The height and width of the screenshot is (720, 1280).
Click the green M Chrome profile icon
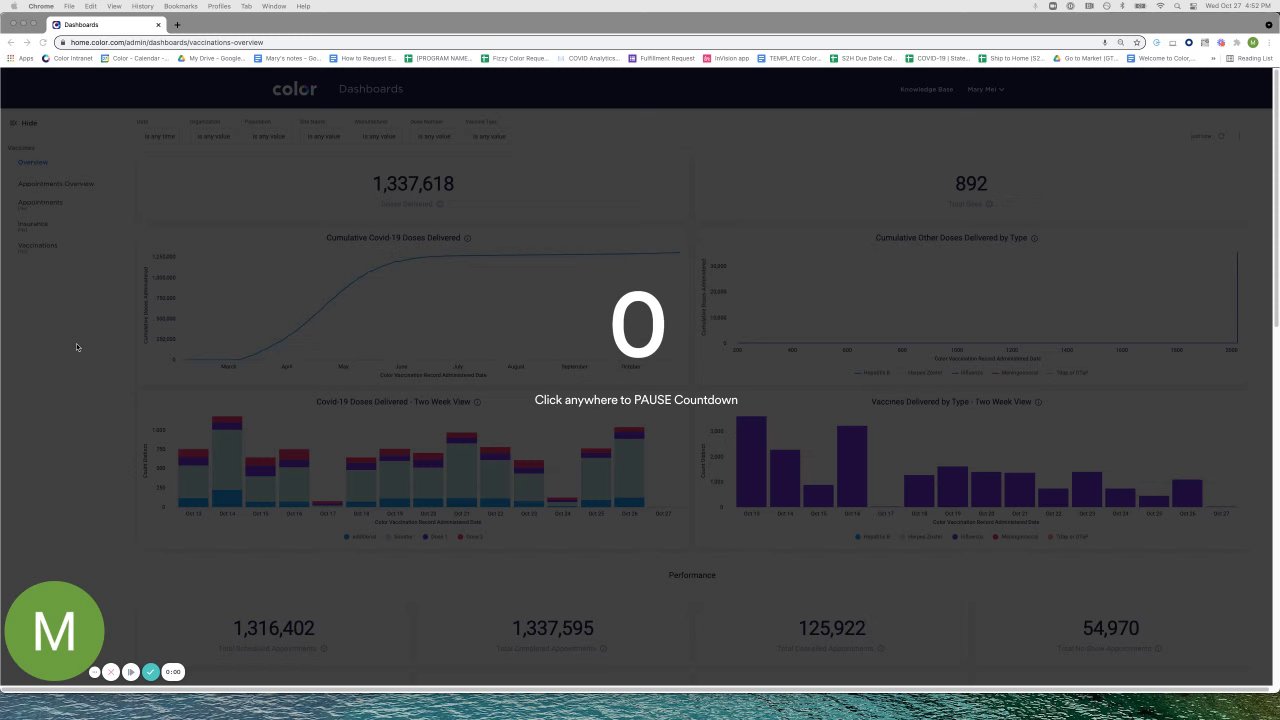pos(1252,42)
